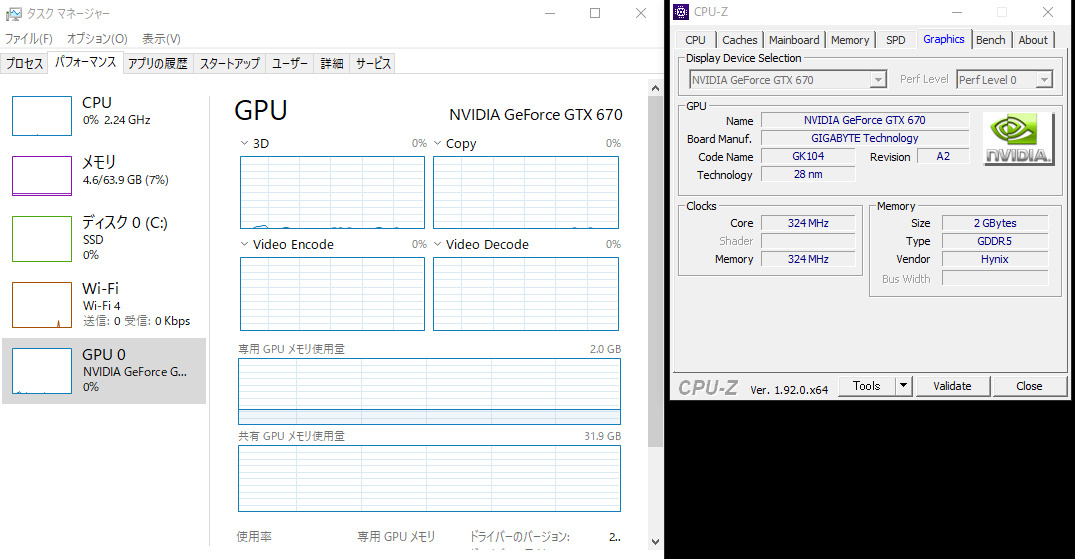The height and width of the screenshot is (559, 1075).
Task: Open the Copy engine chevron dropdown
Action: click(x=437, y=143)
